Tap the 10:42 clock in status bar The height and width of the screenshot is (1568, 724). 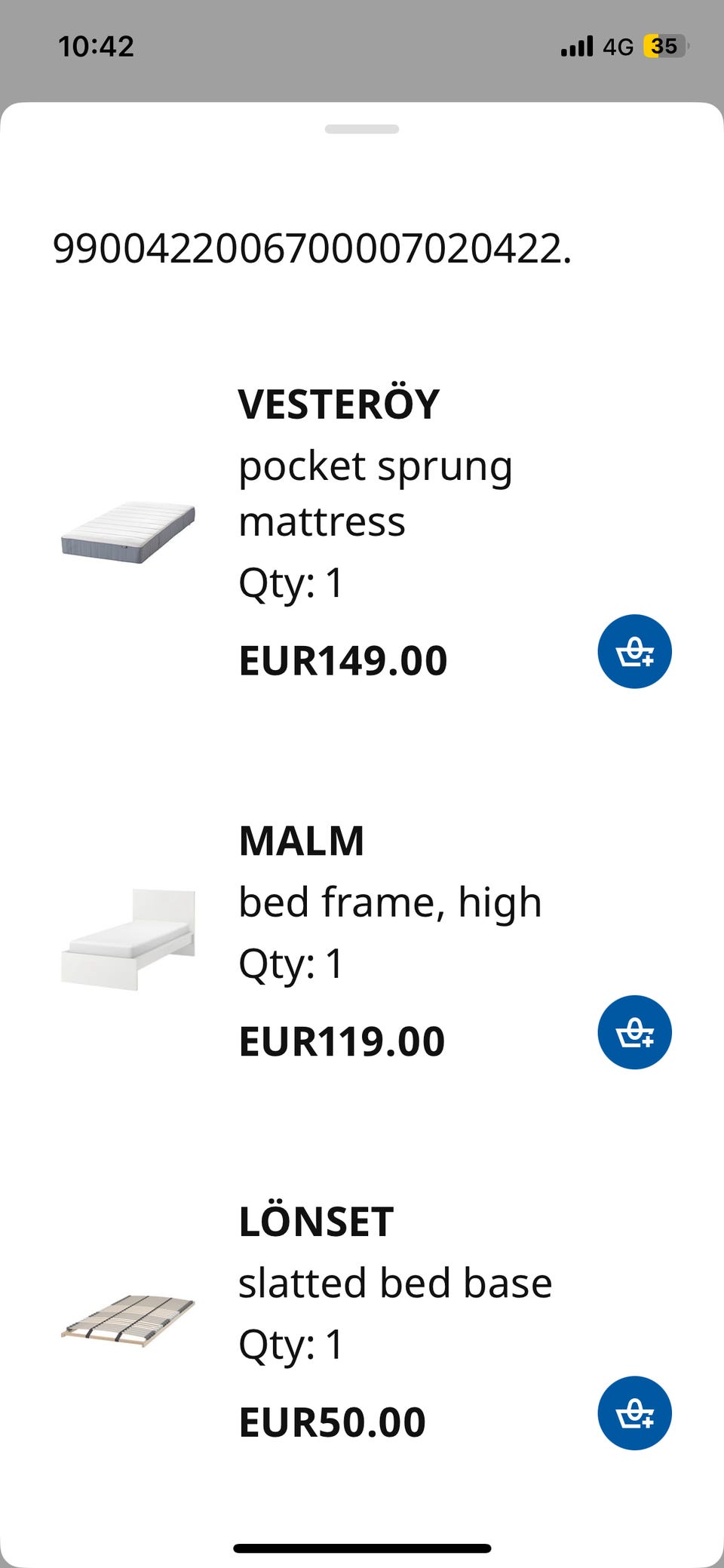coord(96,47)
